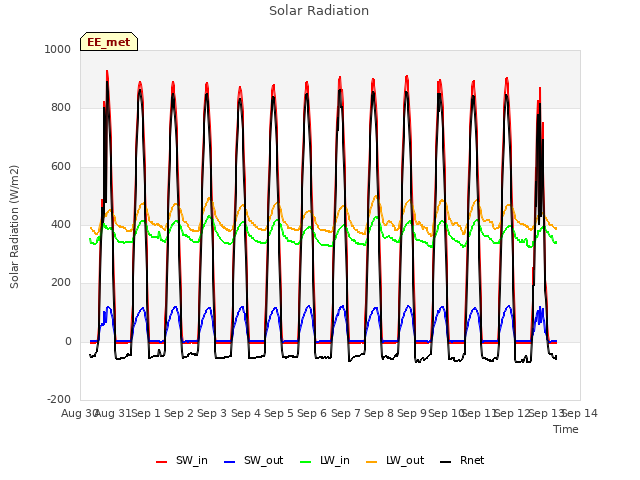Click the Sep 14 x-axis tick label
Screen dimensions: 640x480
point(580,413)
